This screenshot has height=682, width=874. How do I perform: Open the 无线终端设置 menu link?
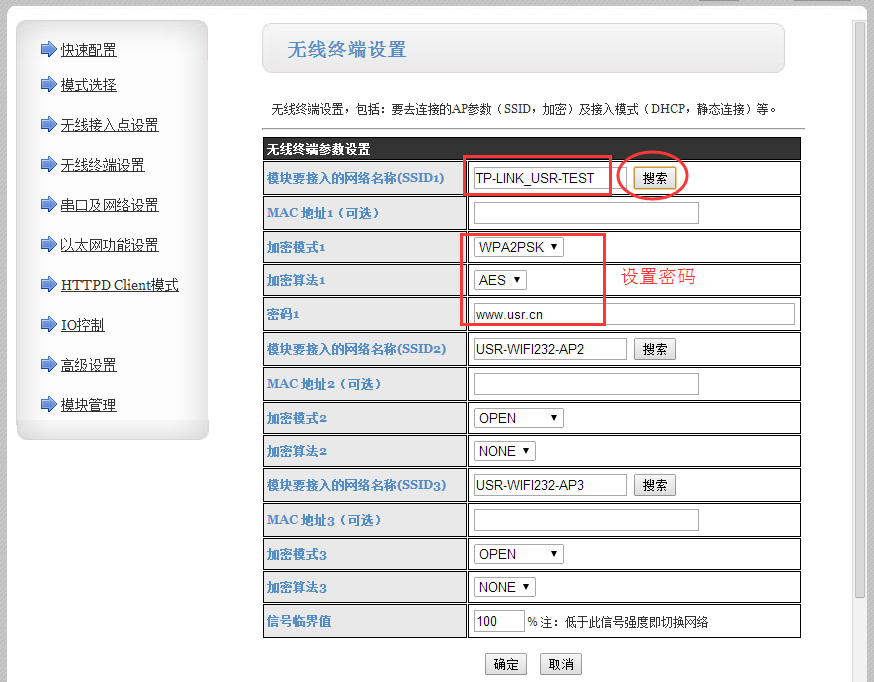102,165
